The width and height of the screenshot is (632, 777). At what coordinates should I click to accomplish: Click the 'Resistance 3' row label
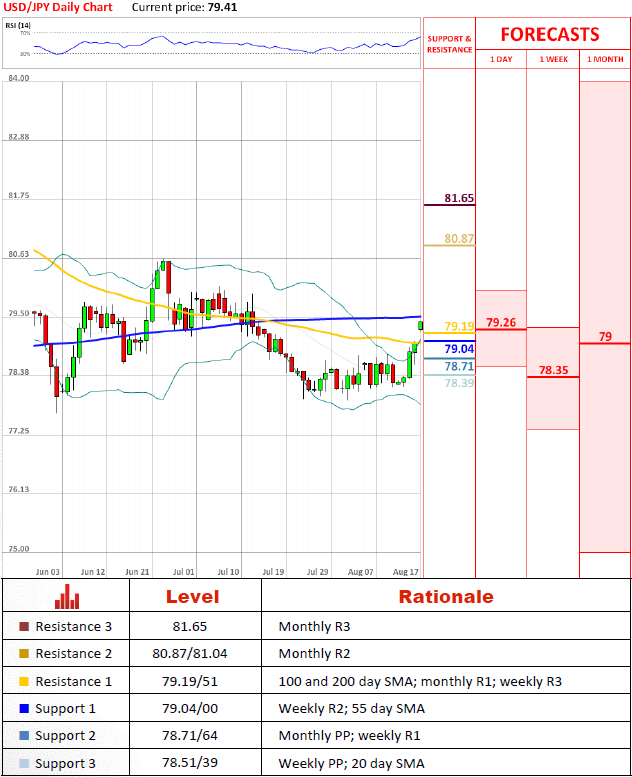click(73, 626)
